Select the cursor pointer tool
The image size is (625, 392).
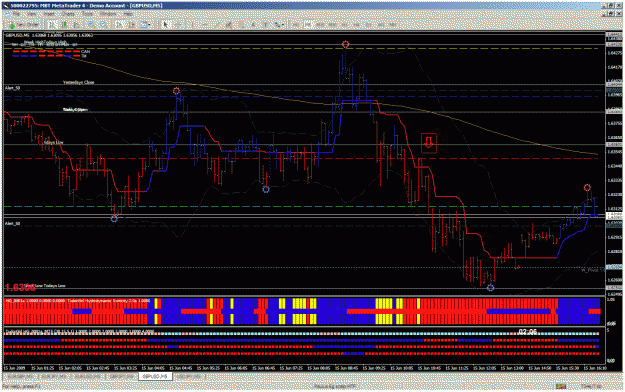(x=166, y=25)
